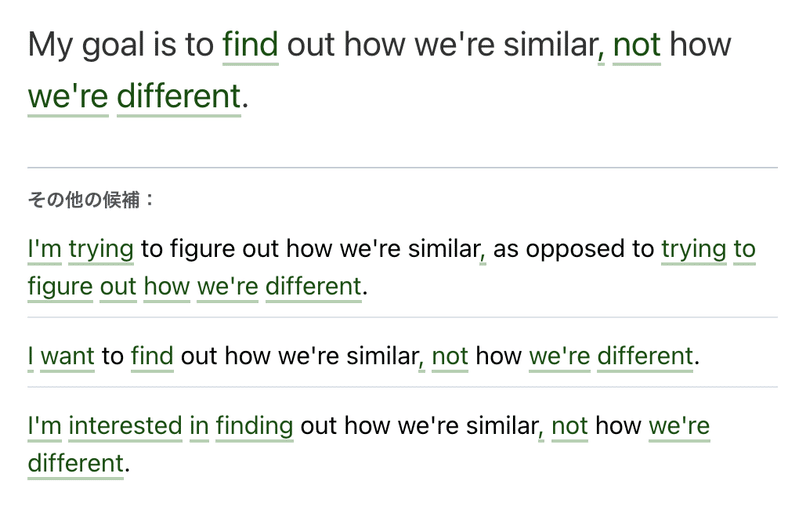Click first "trying" in the first alternative

coord(101,249)
